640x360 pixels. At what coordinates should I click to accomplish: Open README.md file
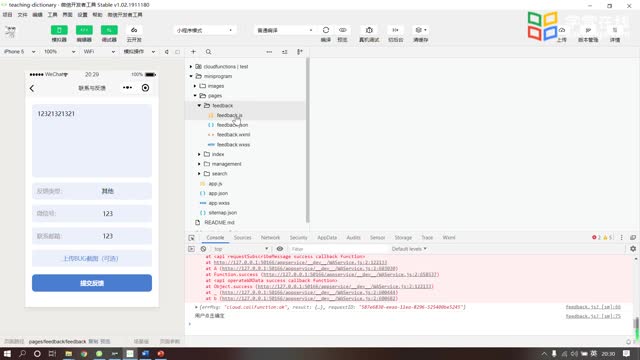[219, 222]
